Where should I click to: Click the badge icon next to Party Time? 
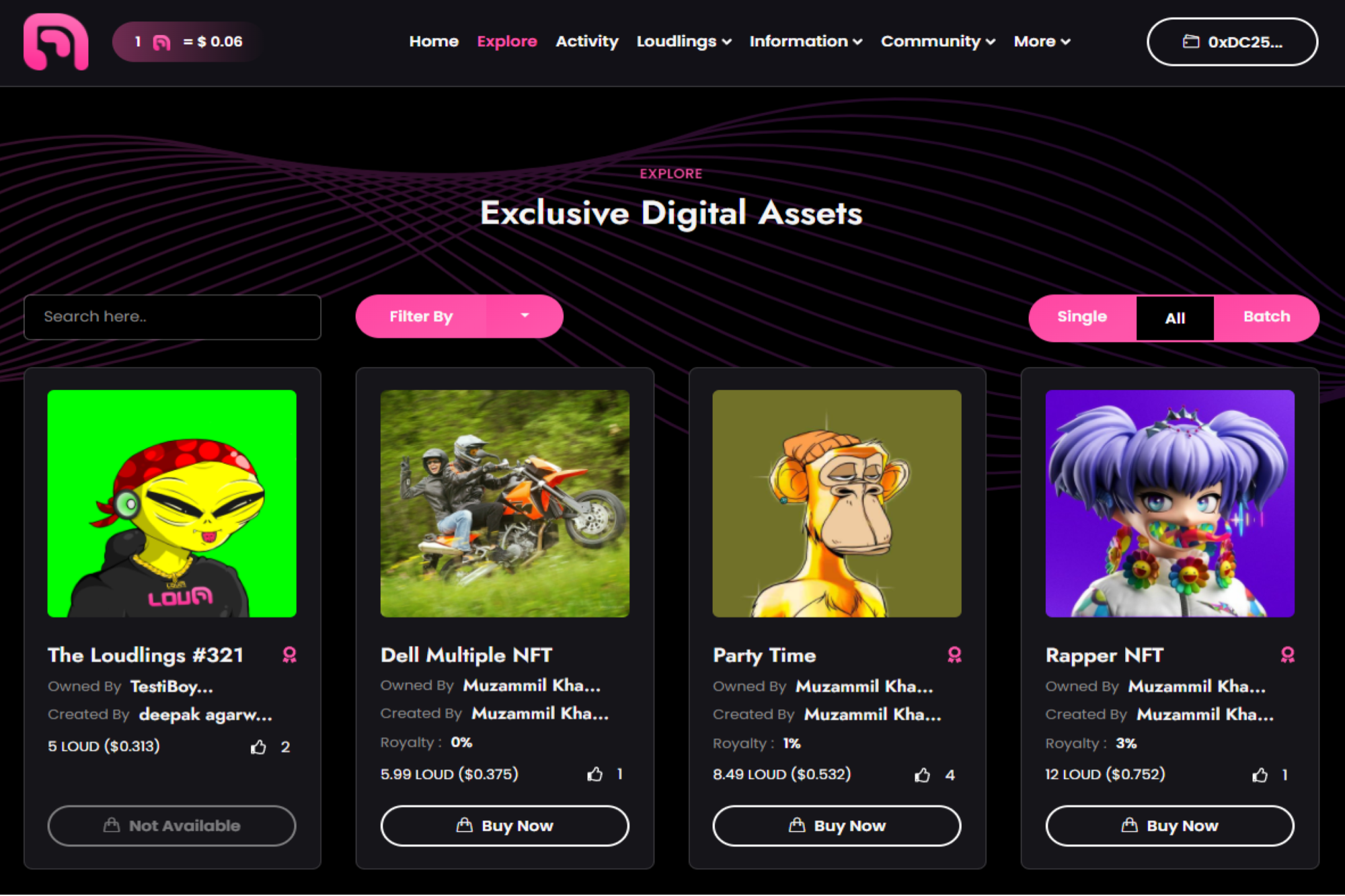(954, 655)
